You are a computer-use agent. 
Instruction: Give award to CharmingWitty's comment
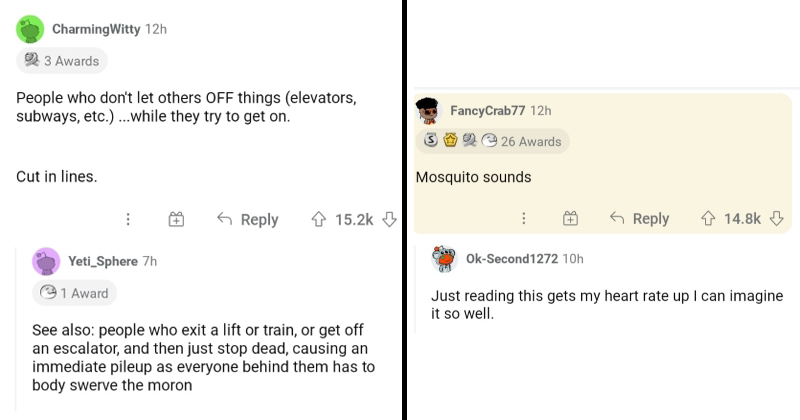175,219
